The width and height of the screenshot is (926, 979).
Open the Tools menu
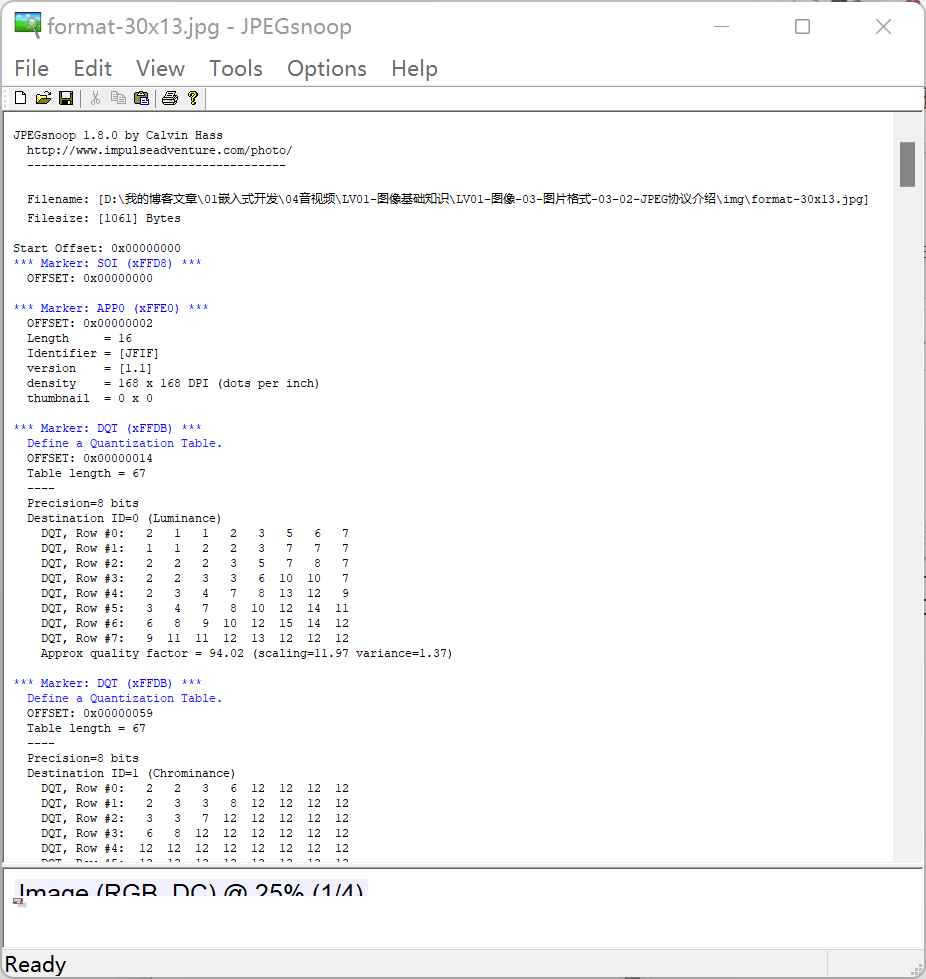[235, 68]
